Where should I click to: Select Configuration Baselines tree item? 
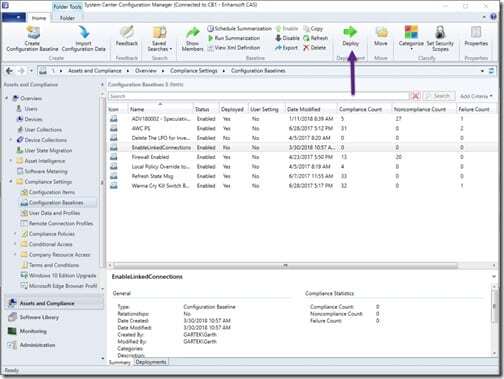tap(56, 203)
